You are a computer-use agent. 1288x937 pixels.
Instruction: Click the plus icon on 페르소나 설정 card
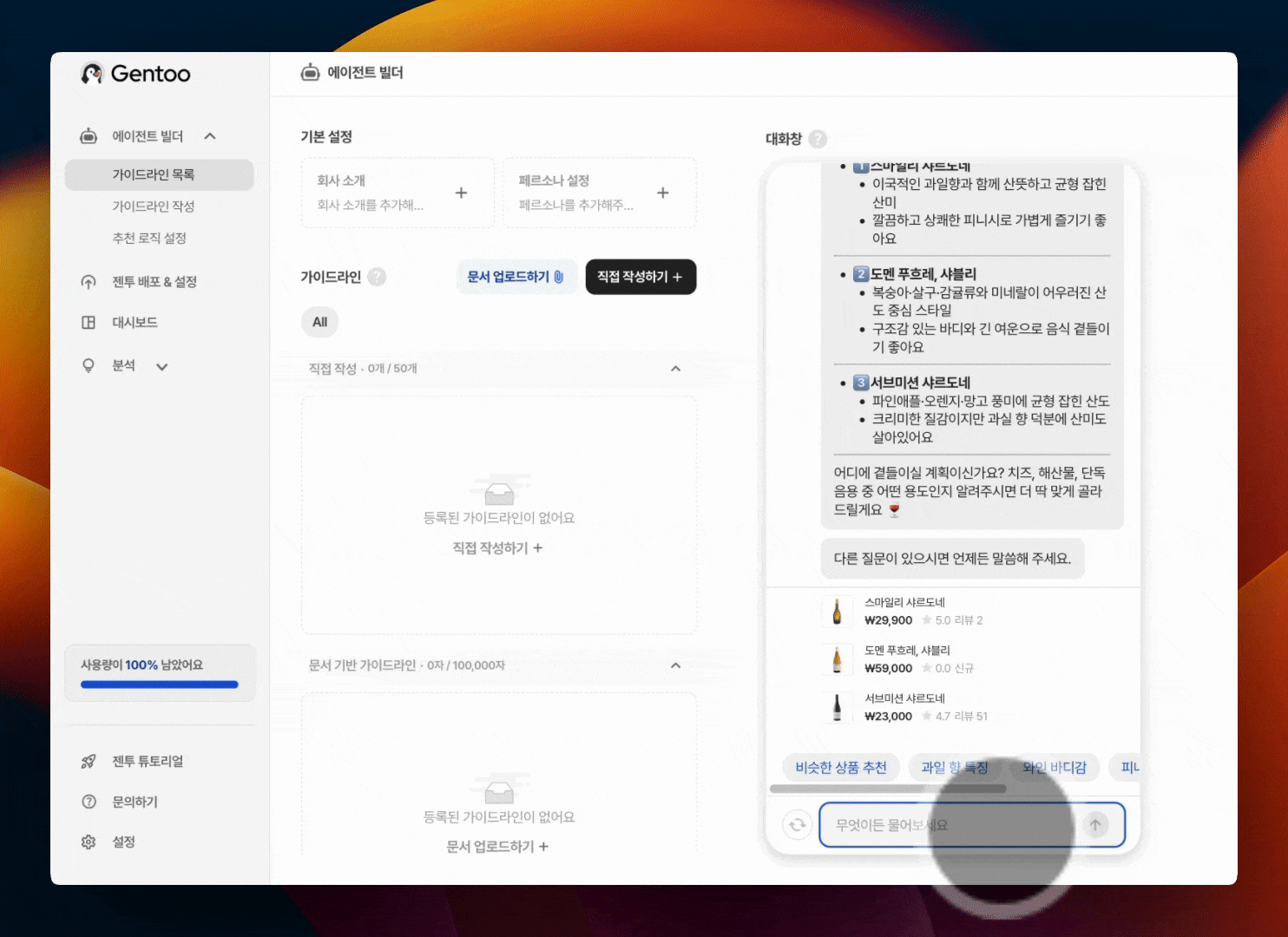point(663,193)
